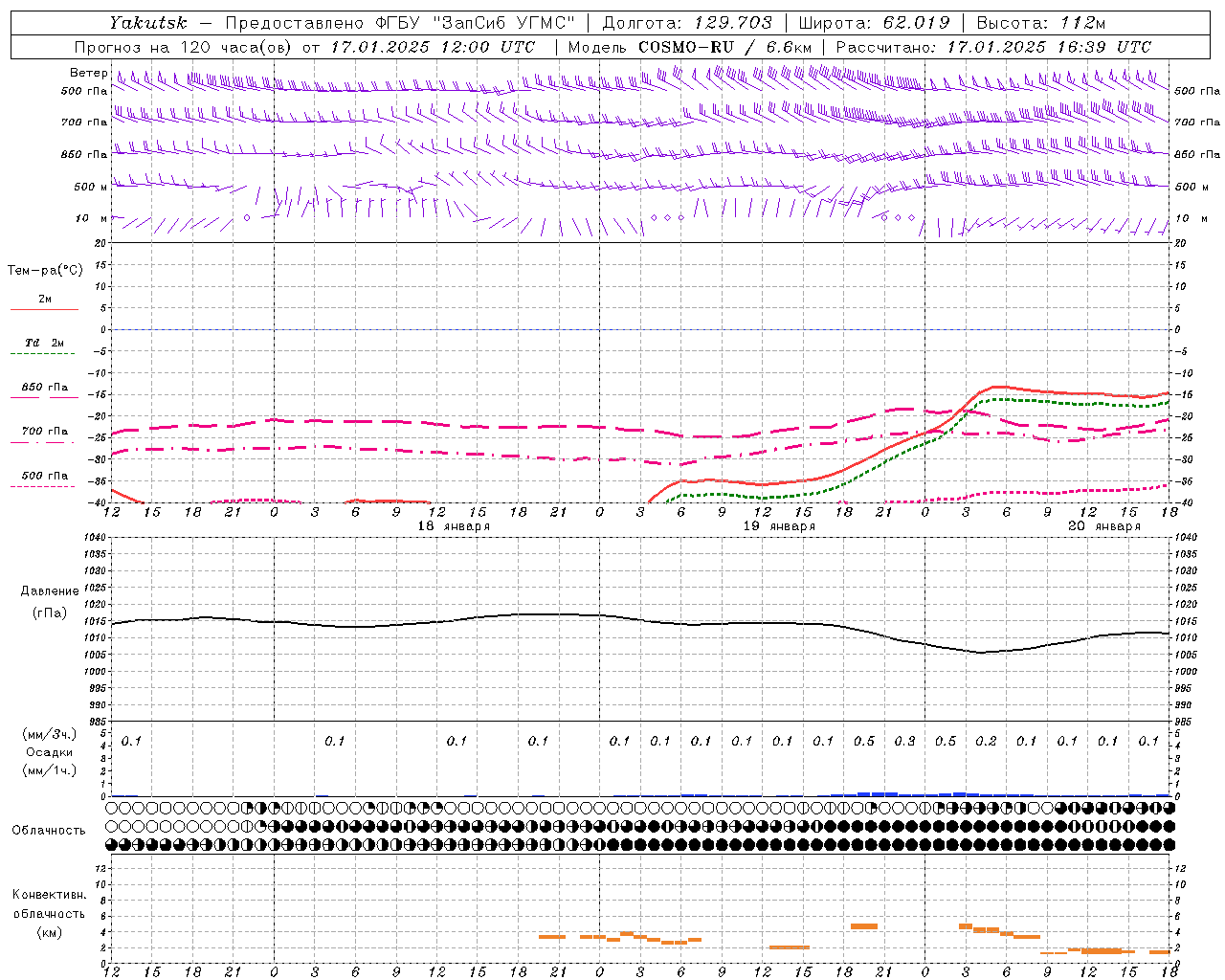The width and height of the screenshot is (1225, 980).
Task: Click the '500 гПа' dotted temperature legend entry
Action: pos(44,476)
